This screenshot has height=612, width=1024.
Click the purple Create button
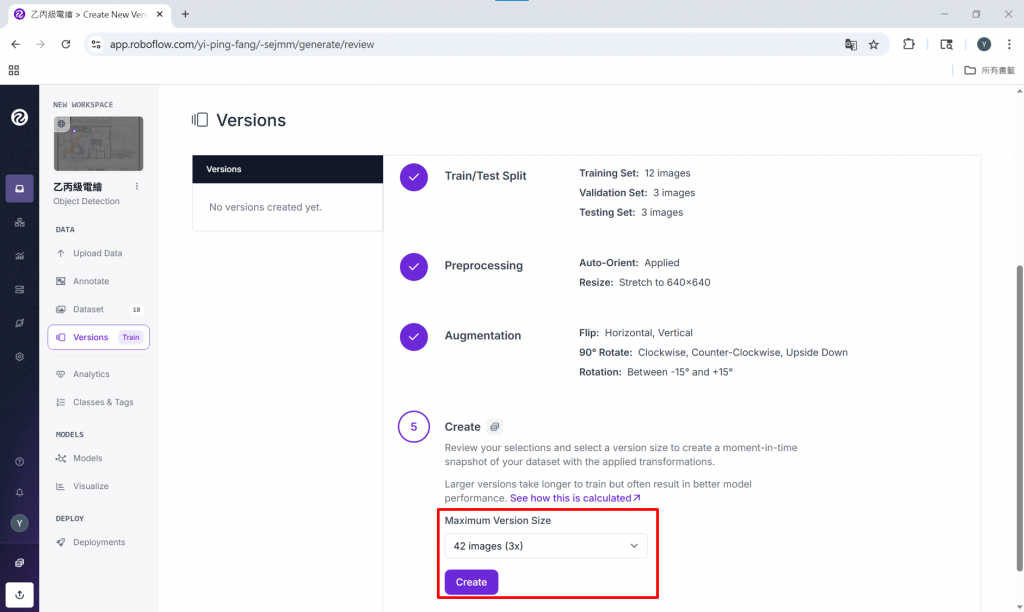click(471, 582)
